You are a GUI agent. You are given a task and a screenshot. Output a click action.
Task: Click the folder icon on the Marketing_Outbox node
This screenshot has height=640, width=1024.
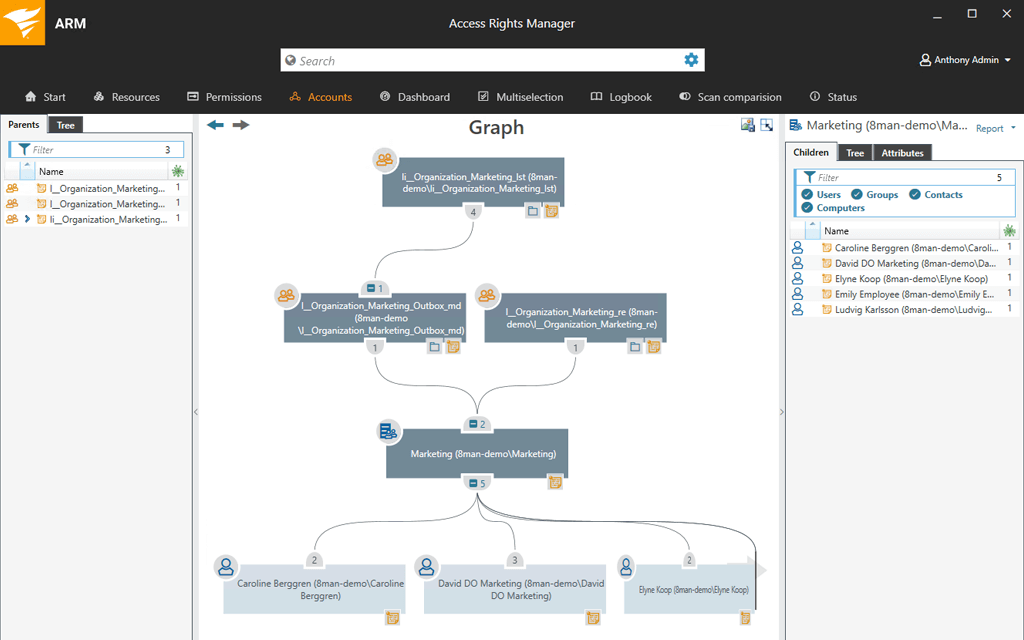pyautogui.click(x=435, y=346)
